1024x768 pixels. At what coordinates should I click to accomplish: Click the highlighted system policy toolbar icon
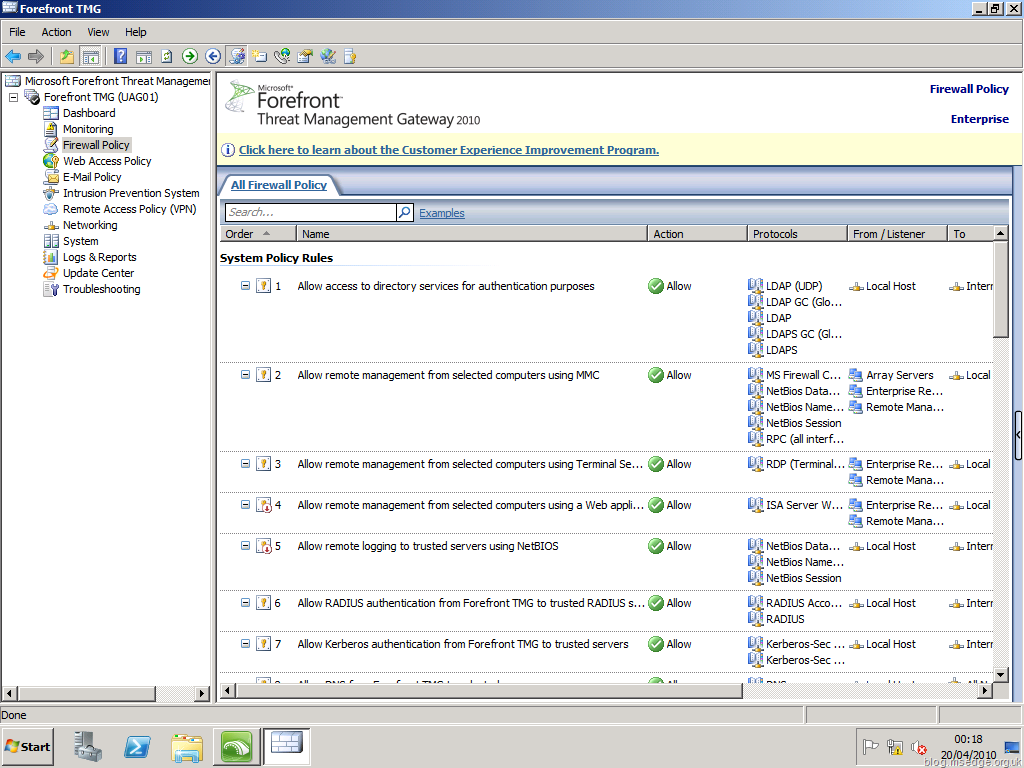(x=236, y=57)
